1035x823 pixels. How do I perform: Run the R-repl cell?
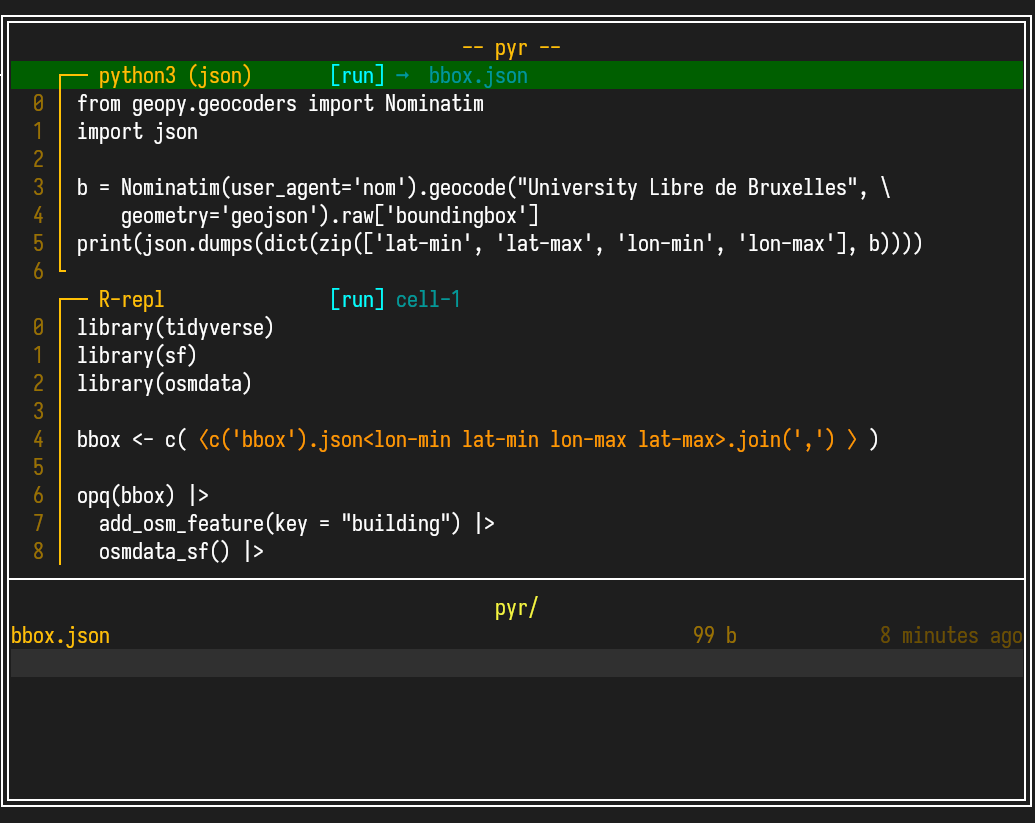pyautogui.click(x=357, y=300)
